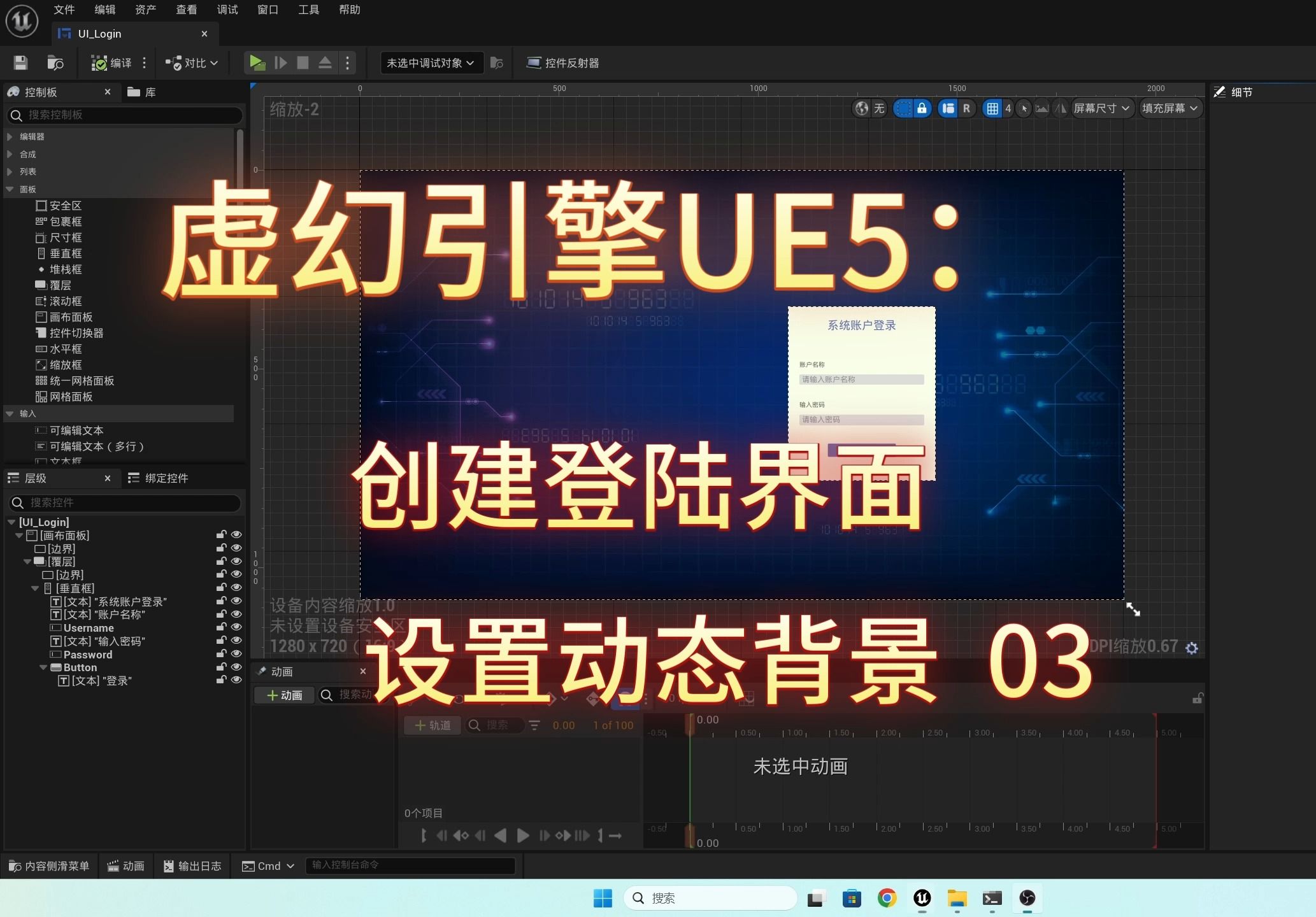Play the animation timeline in reverse
The image size is (1316, 917).
point(501,835)
